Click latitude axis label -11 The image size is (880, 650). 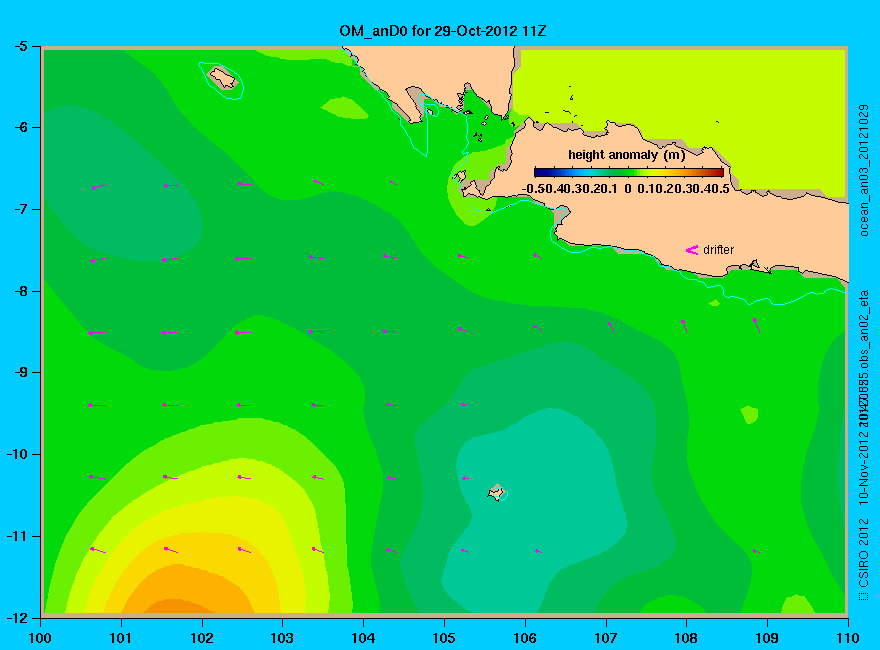click(x=17, y=536)
